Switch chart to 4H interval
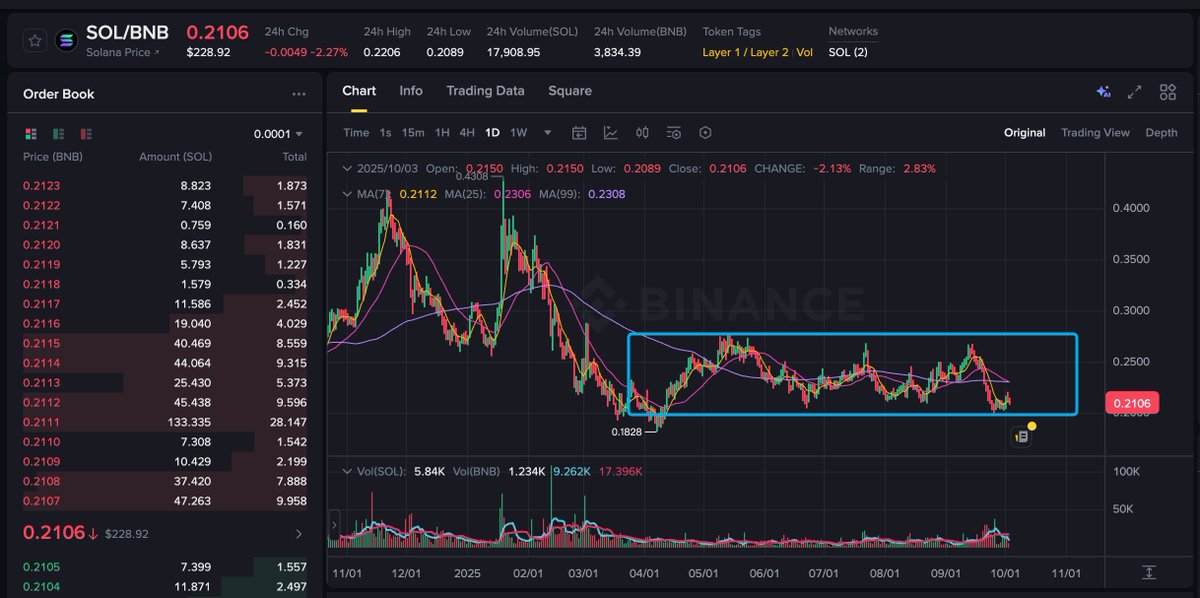 pos(467,133)
